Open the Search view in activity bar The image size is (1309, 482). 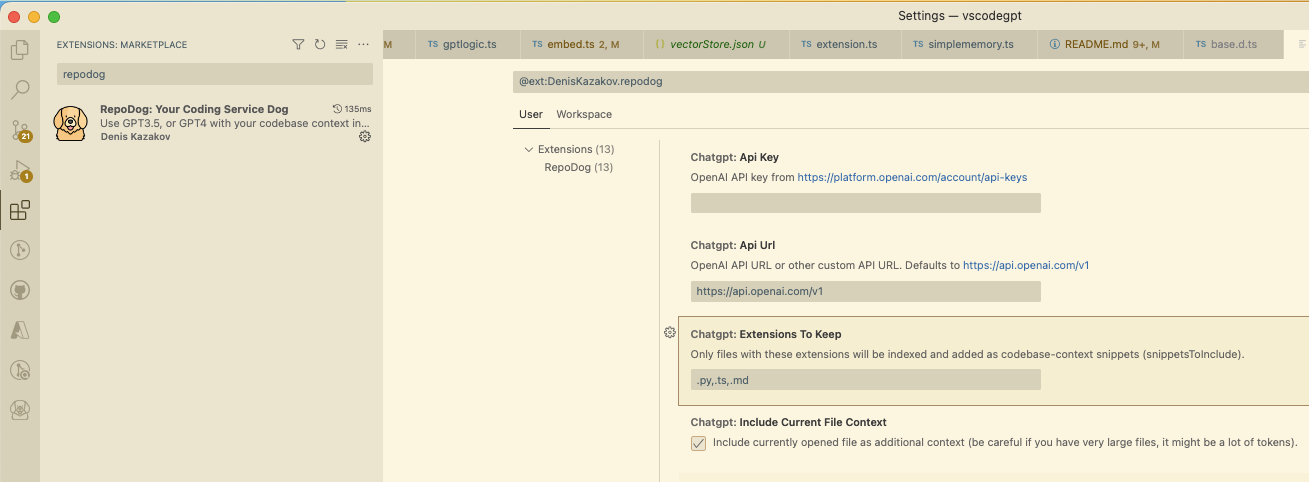click(19, 90)
